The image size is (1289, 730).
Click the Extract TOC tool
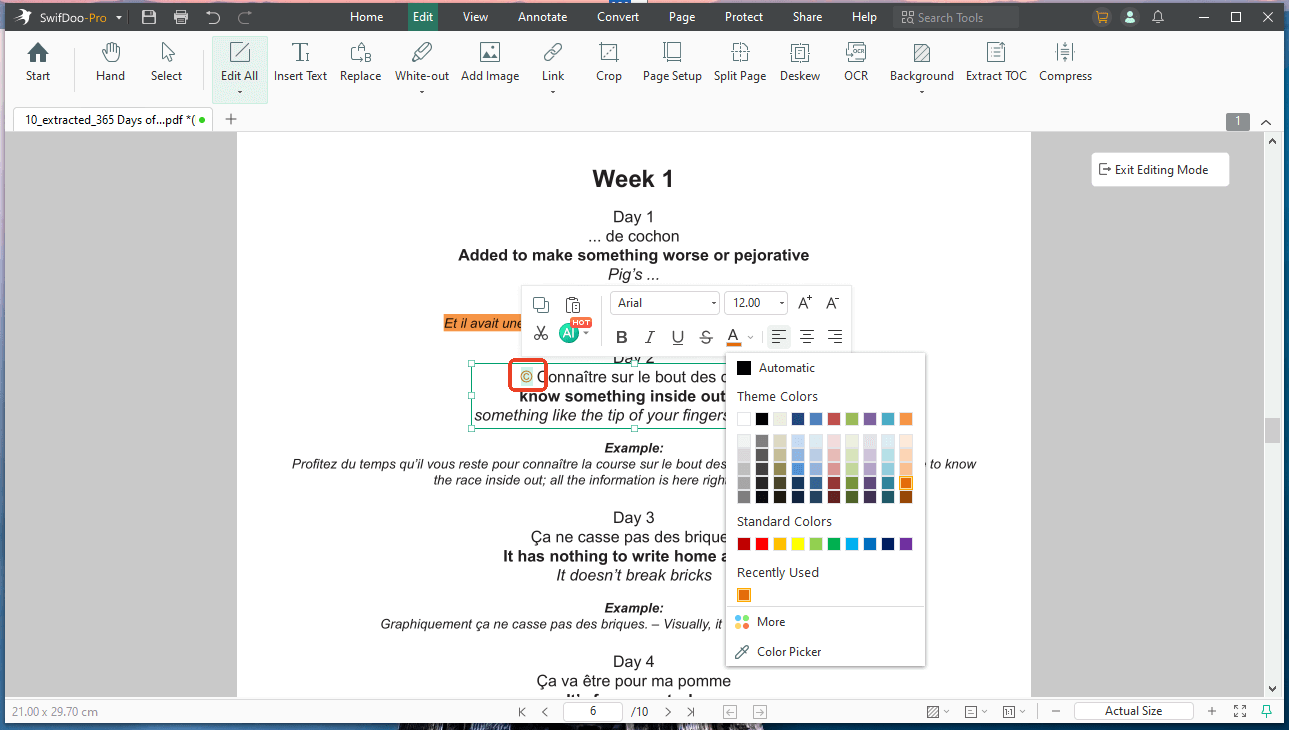pos(996,62)
